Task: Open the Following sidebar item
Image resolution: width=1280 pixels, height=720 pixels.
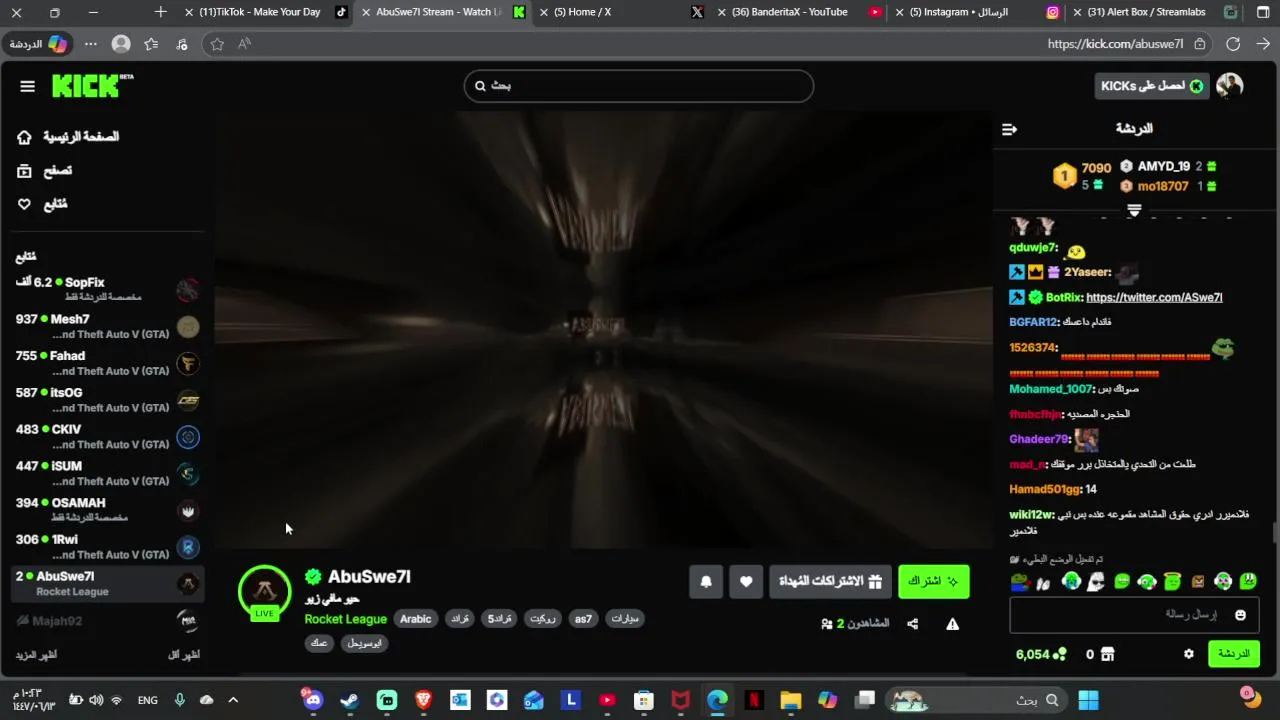Action: (42, 204)
